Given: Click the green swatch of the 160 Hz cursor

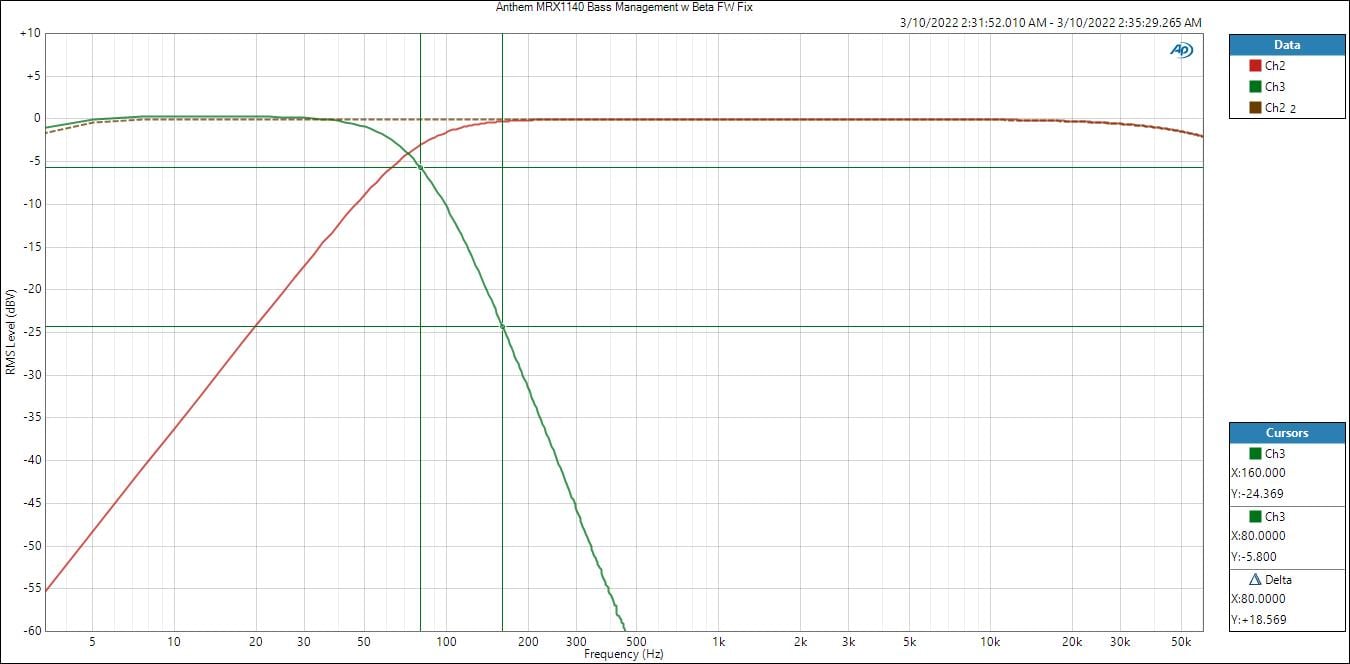Looking at the screenshot, I should click(x=1255, y=454).
